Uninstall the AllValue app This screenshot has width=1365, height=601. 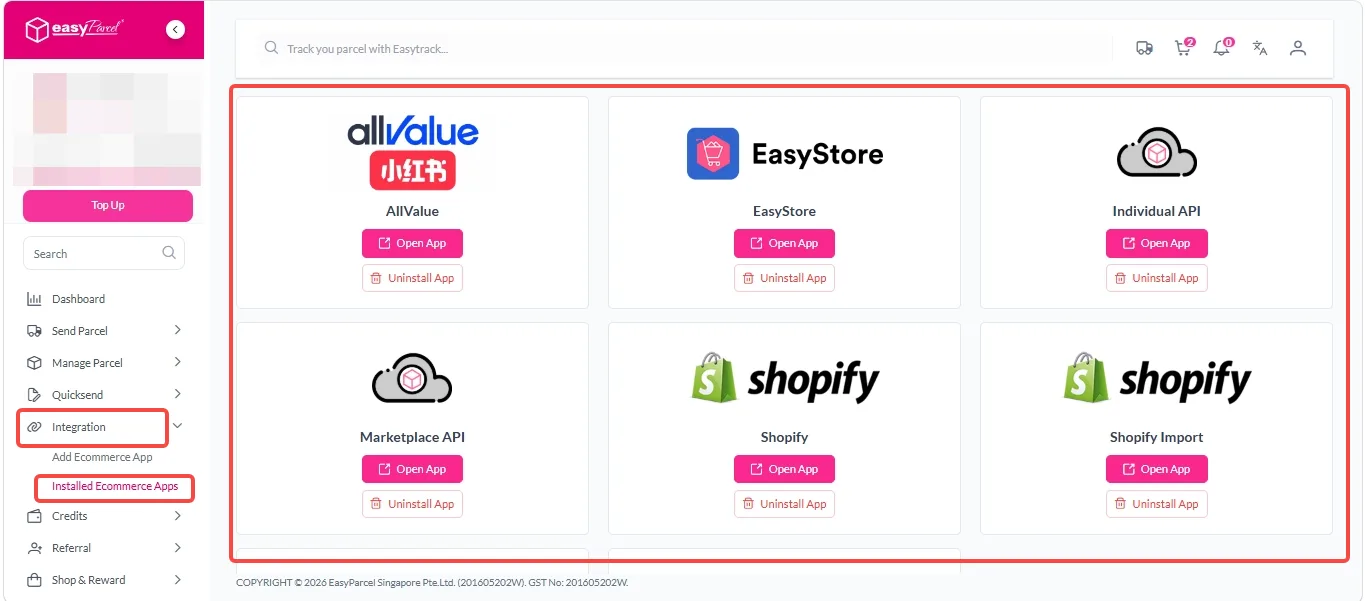pyautogui.click(x=412, y=278)
